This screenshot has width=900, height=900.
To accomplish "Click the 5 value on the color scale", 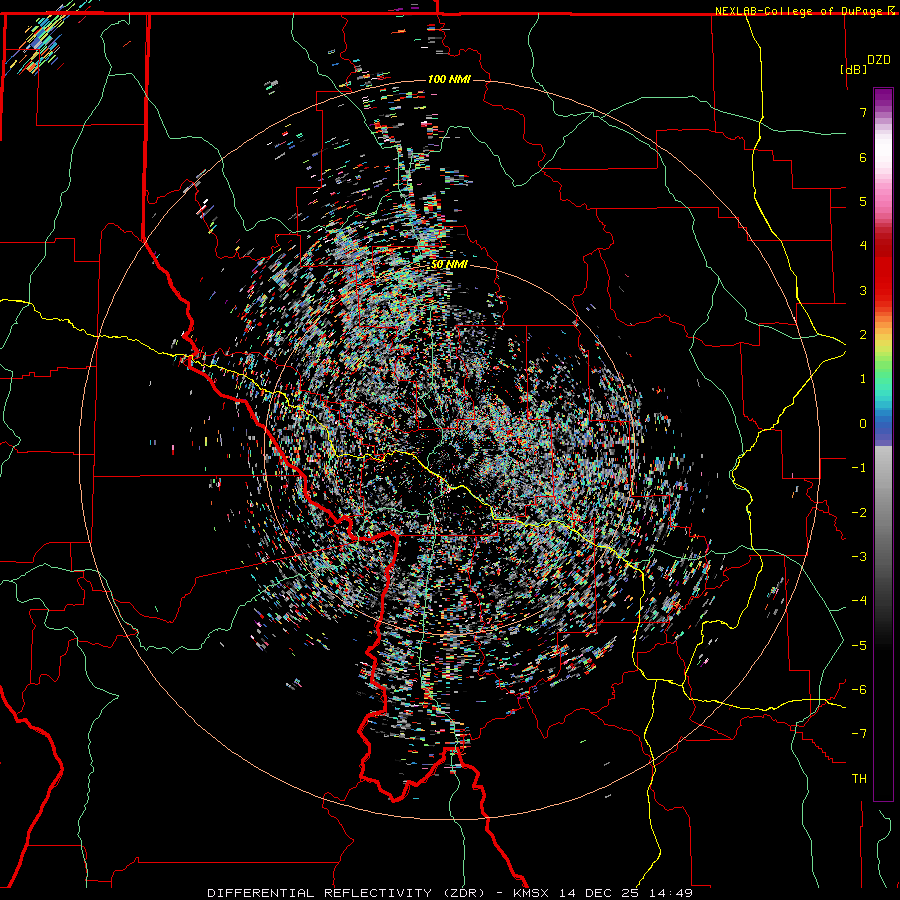I will point(863,201).
